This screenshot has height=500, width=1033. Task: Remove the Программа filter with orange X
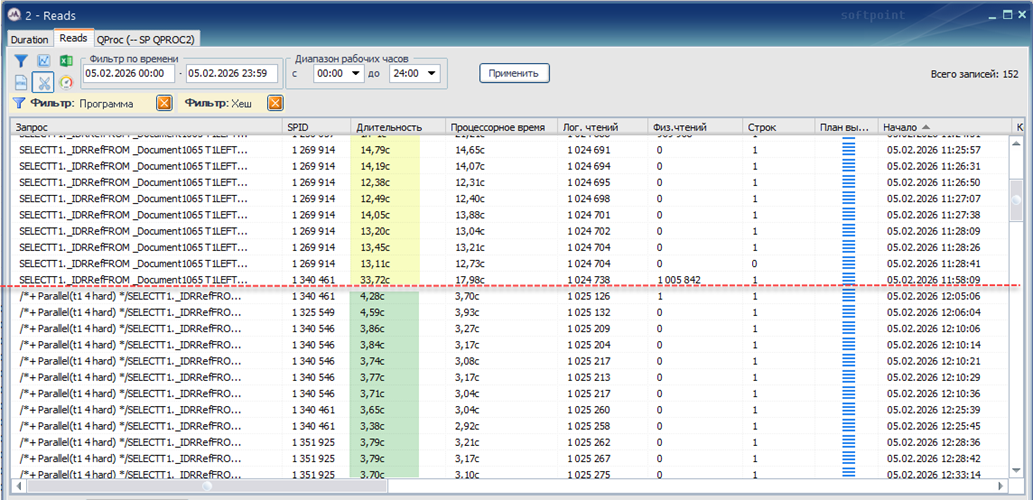(x=164, y=103)
